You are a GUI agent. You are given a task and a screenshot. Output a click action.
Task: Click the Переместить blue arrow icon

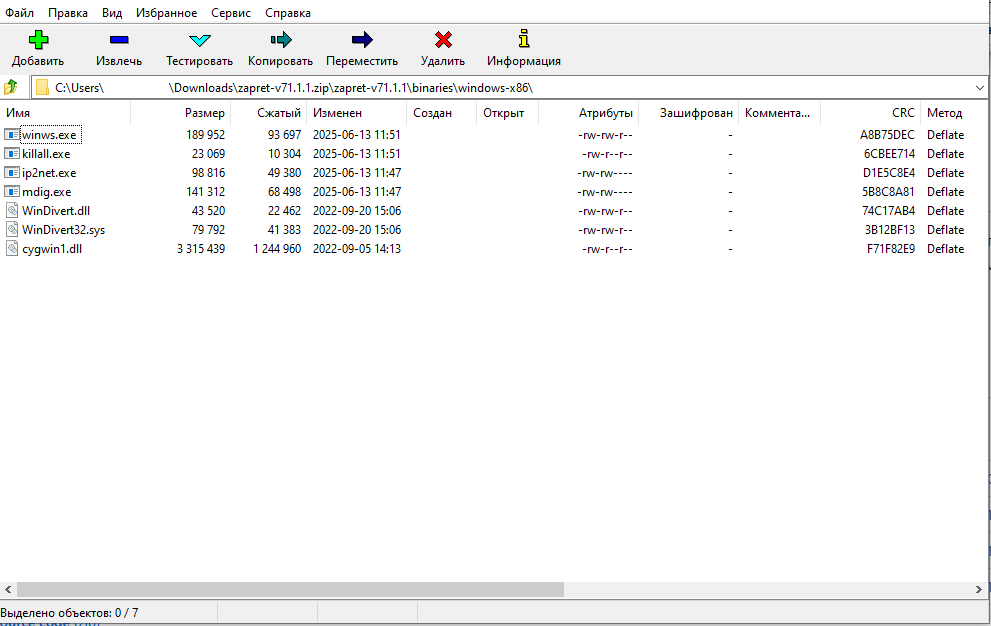pos(362,40)
